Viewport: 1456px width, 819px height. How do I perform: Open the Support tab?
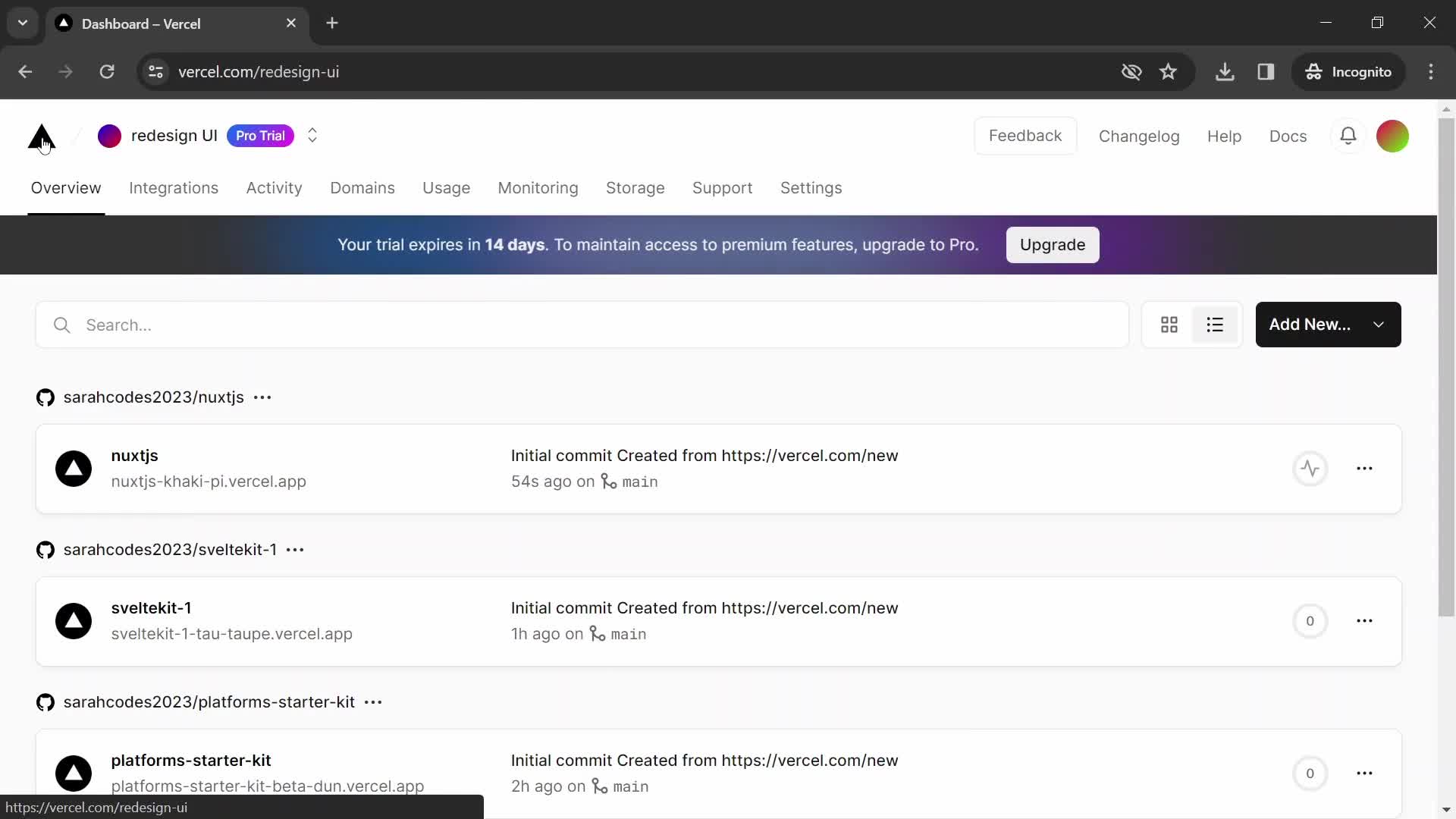pos(722,188)
